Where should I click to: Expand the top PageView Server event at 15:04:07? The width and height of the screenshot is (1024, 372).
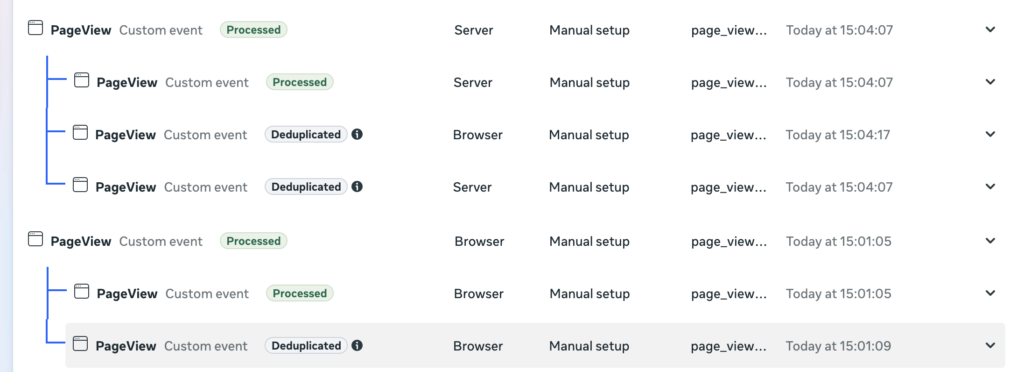[991, 29]
